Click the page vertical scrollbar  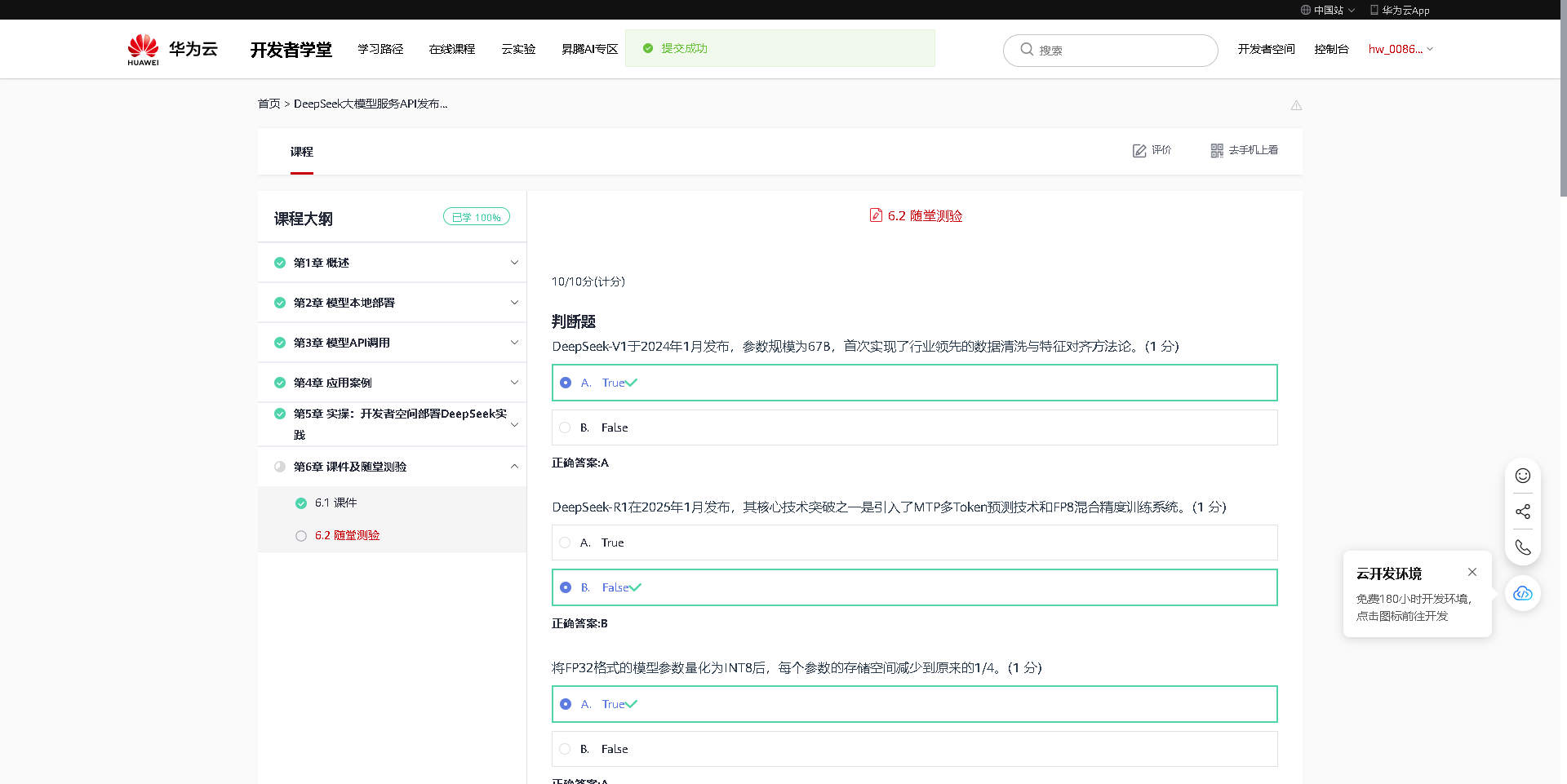coord(1562,98)
